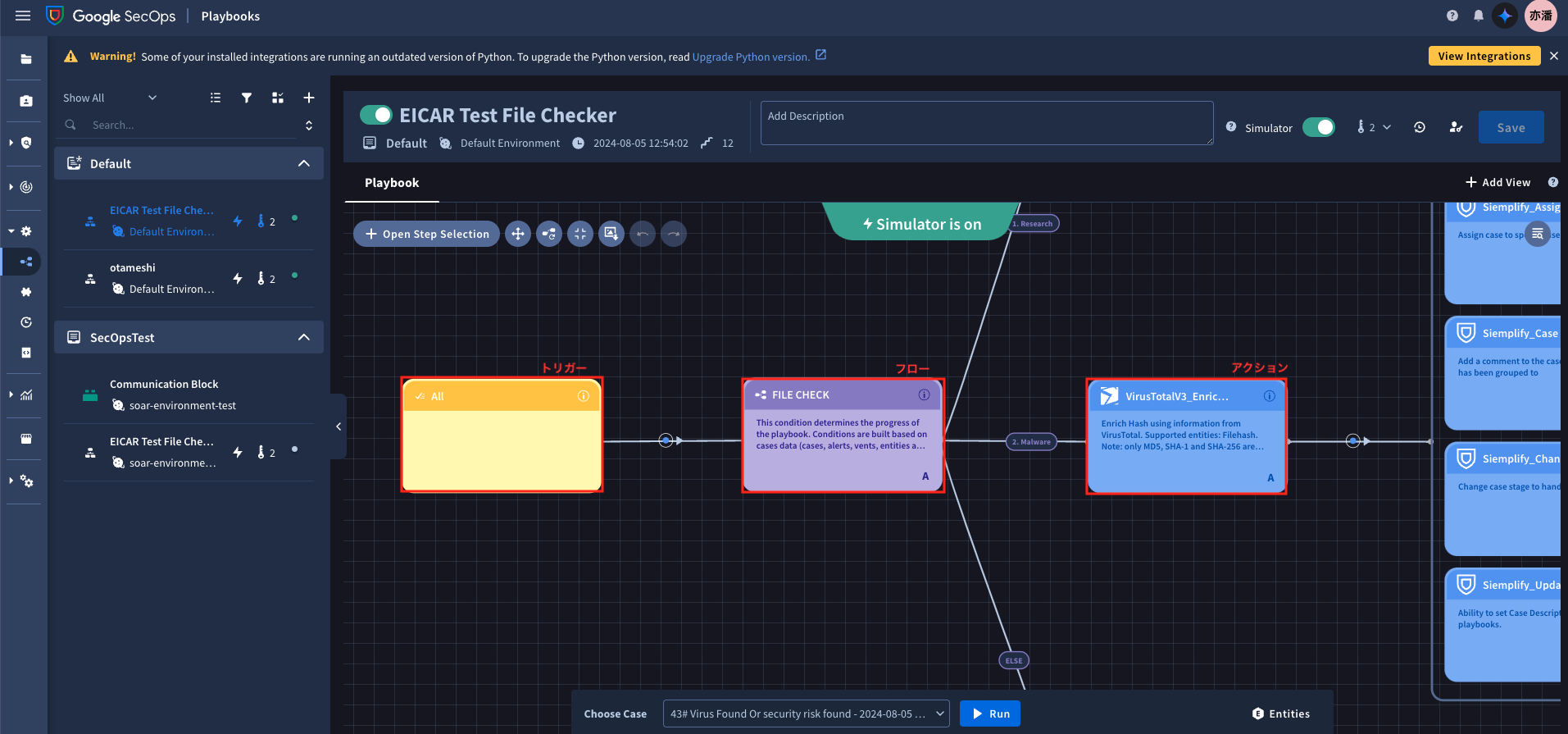Toggle the Simulator switch off
The width and height of the screenshot is (1568, 734).
[1319, 127]
